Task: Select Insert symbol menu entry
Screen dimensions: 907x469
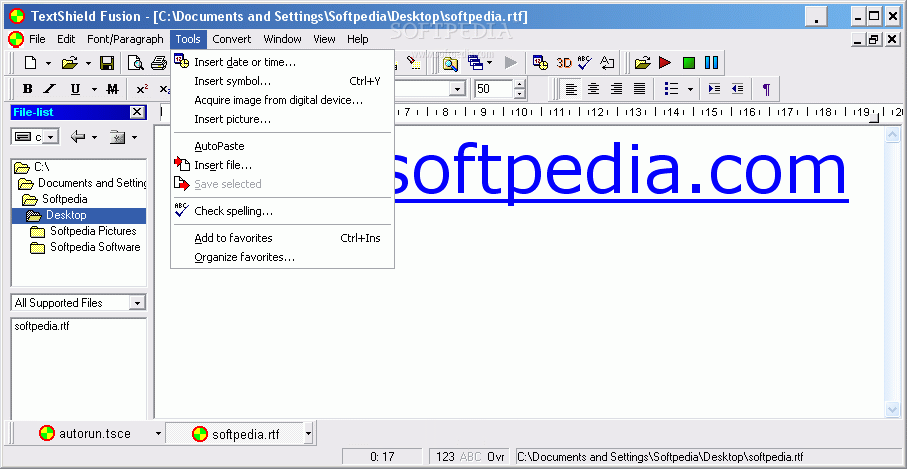Action: coord(282,81)
